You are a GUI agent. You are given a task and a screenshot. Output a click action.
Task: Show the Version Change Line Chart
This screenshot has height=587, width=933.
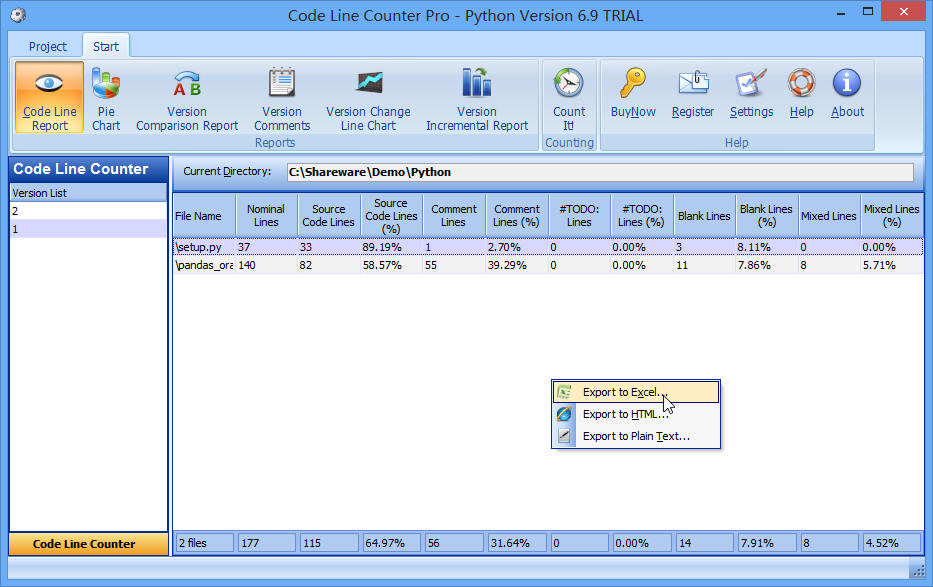[x=368, y=98]
